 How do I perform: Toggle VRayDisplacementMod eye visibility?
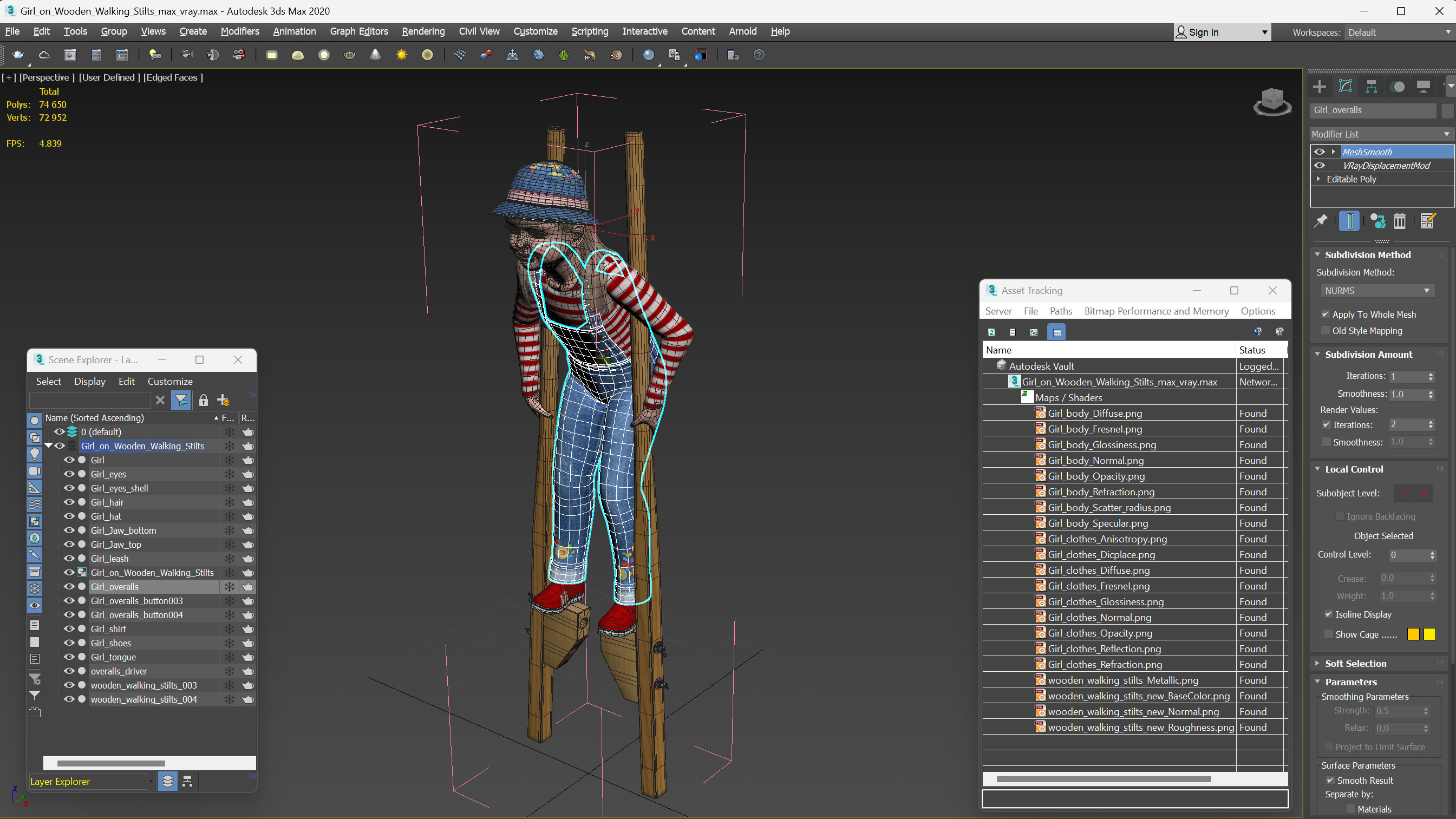pos(1320,166)
